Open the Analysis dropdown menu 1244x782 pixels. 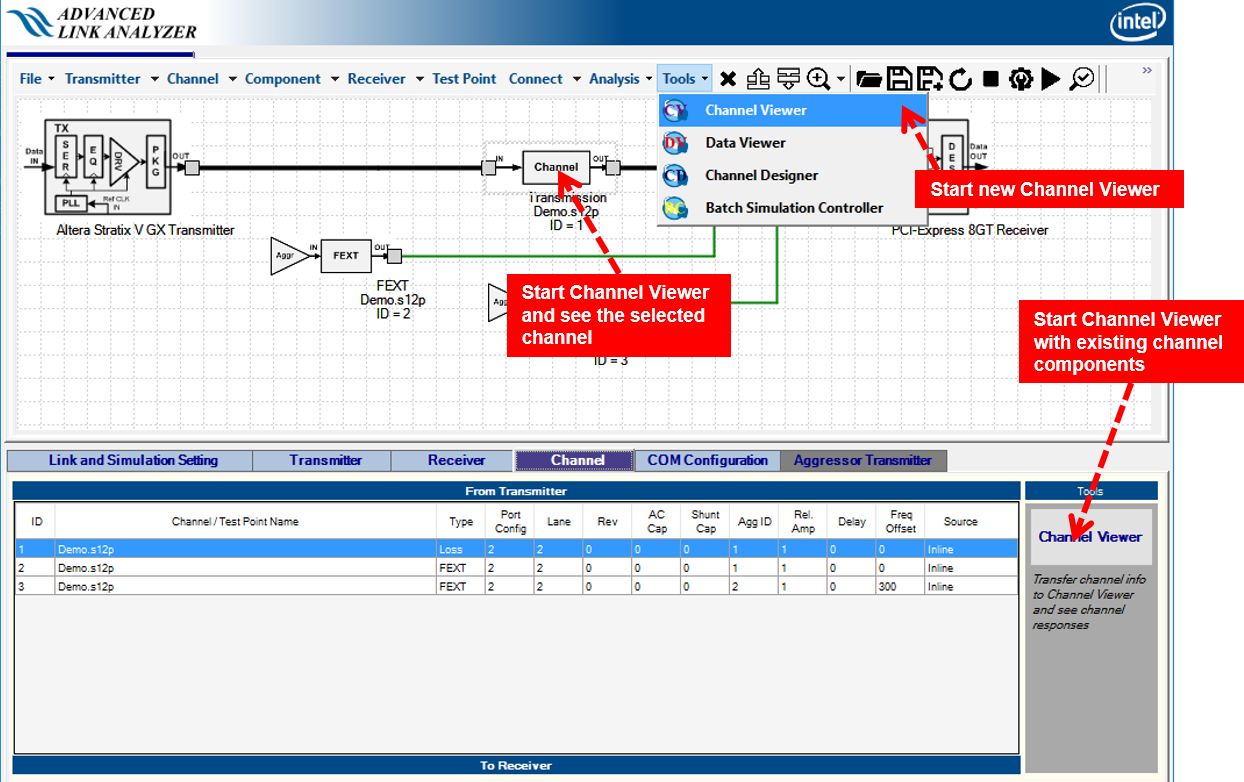coord(621,79)
